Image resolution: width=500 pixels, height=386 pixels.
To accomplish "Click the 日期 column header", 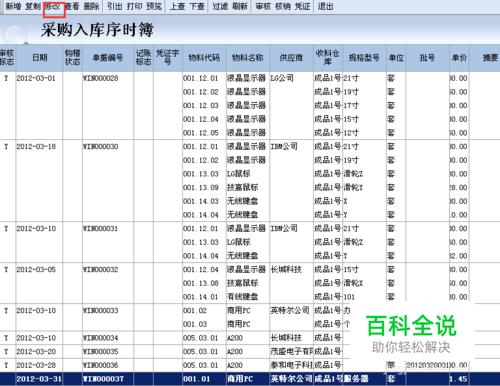I will [x=40, y=58].
